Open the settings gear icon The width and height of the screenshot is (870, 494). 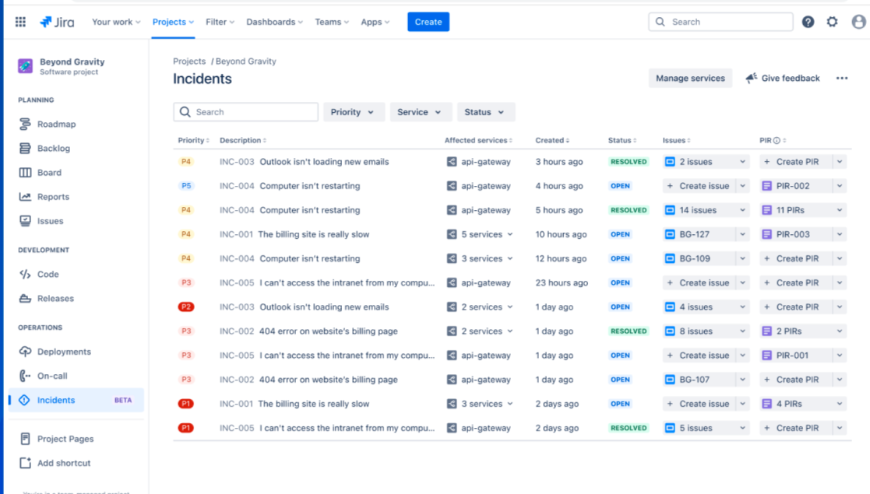832,22
